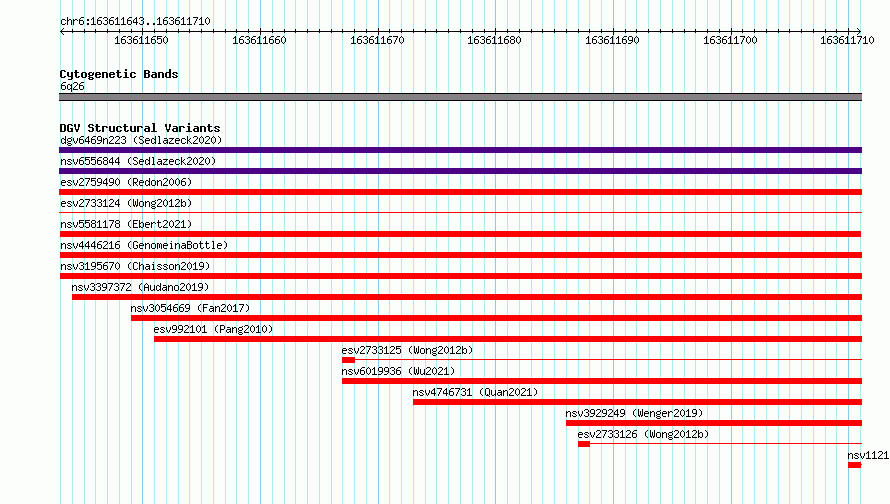Screen dimensions: 890x504
Task: Click the DGV Structural Variants track title
Action: 140,128
